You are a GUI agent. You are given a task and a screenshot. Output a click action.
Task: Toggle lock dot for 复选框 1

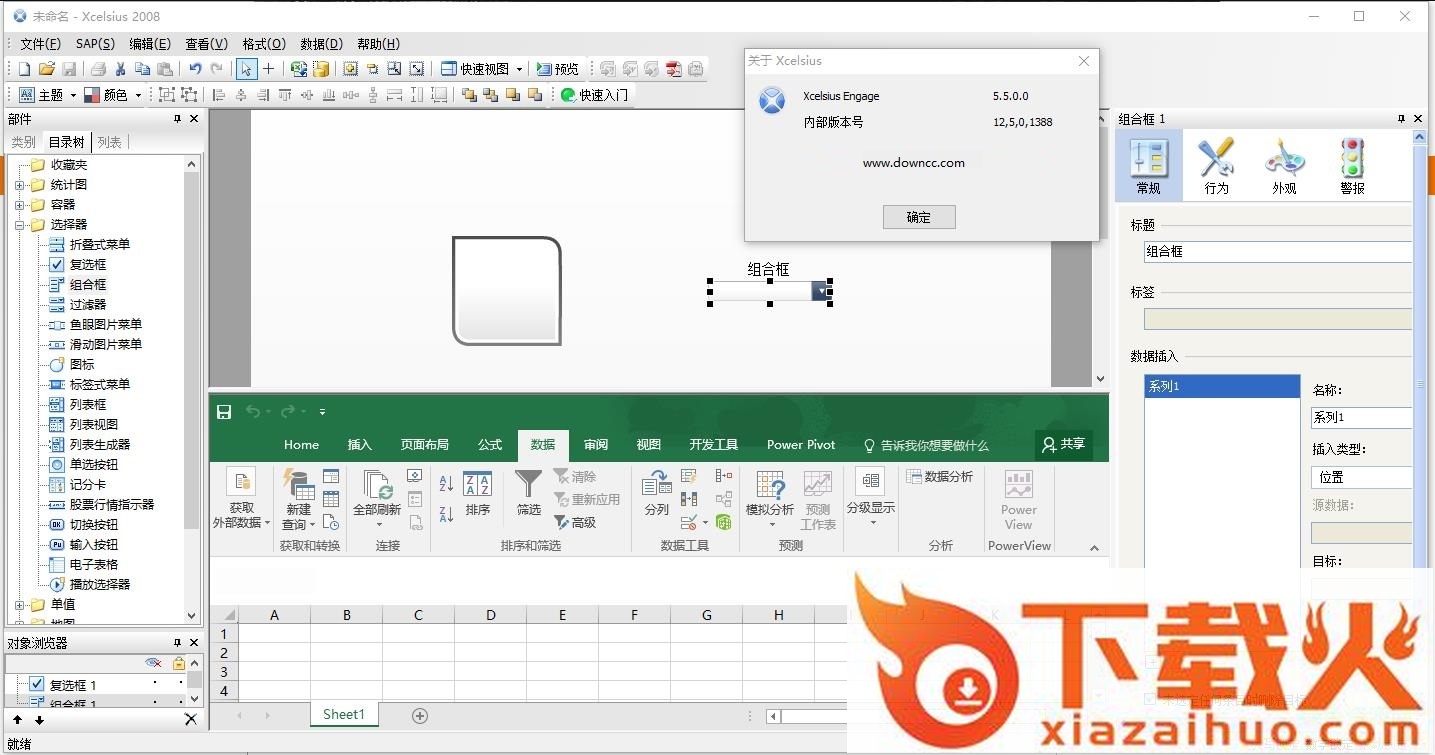point(180,684)
